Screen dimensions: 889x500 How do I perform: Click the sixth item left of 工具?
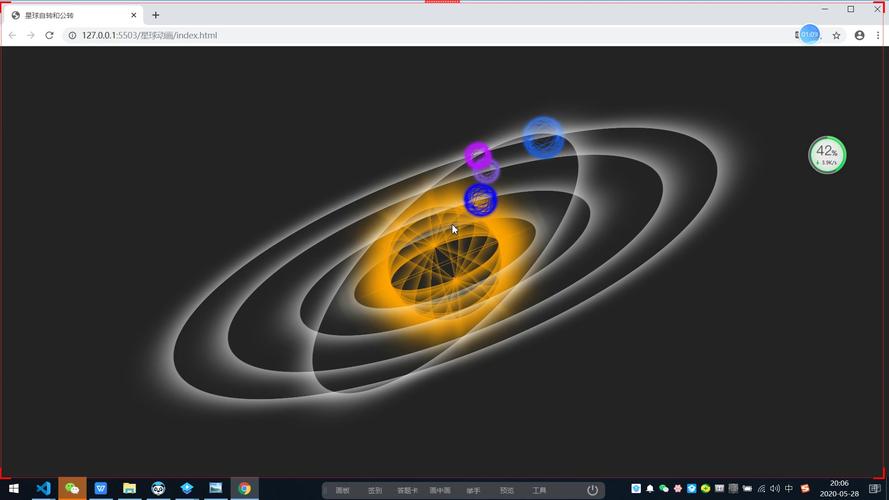tap(507, 491)
